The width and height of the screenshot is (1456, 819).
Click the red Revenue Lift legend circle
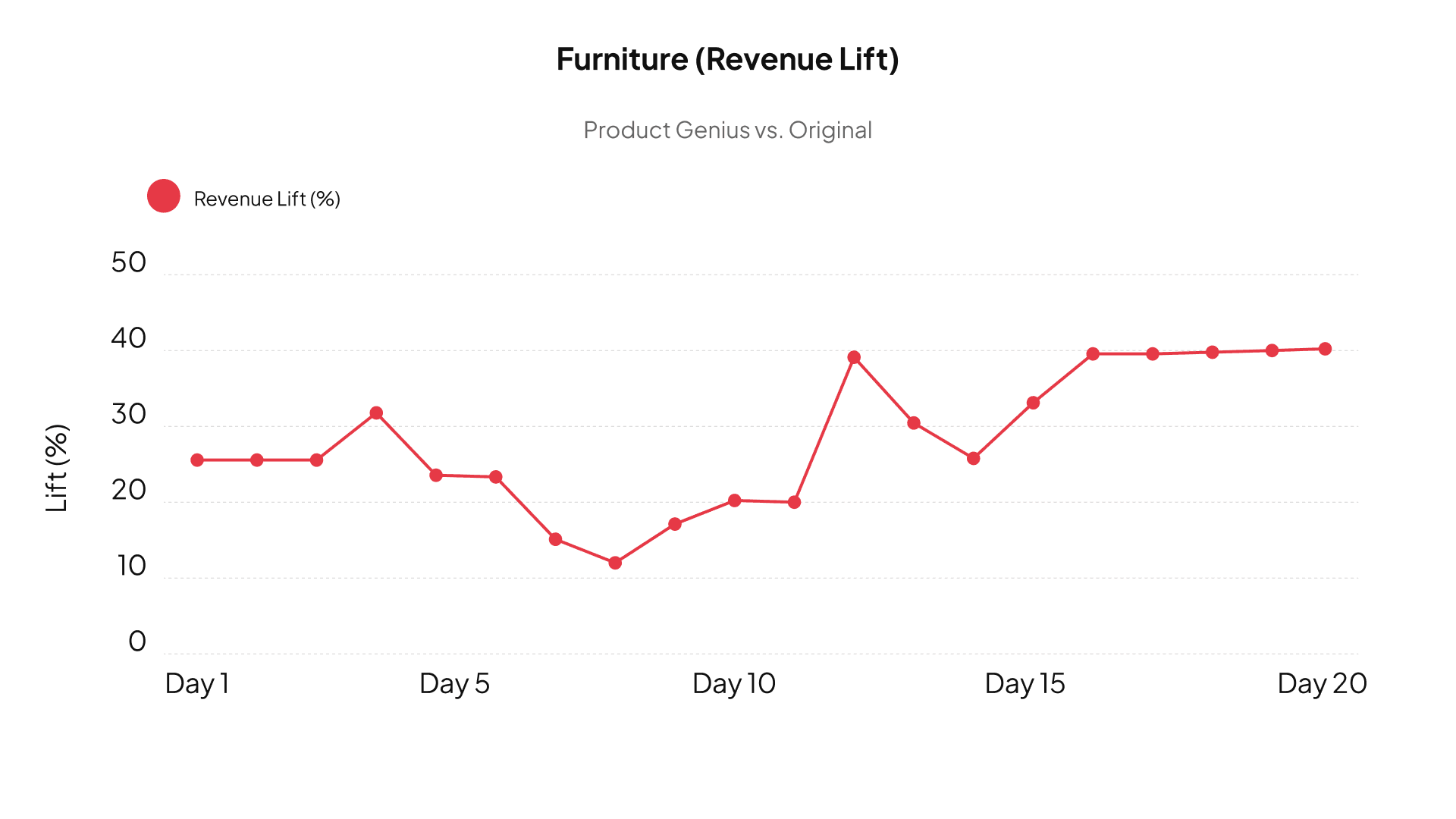tap(164, 196)
